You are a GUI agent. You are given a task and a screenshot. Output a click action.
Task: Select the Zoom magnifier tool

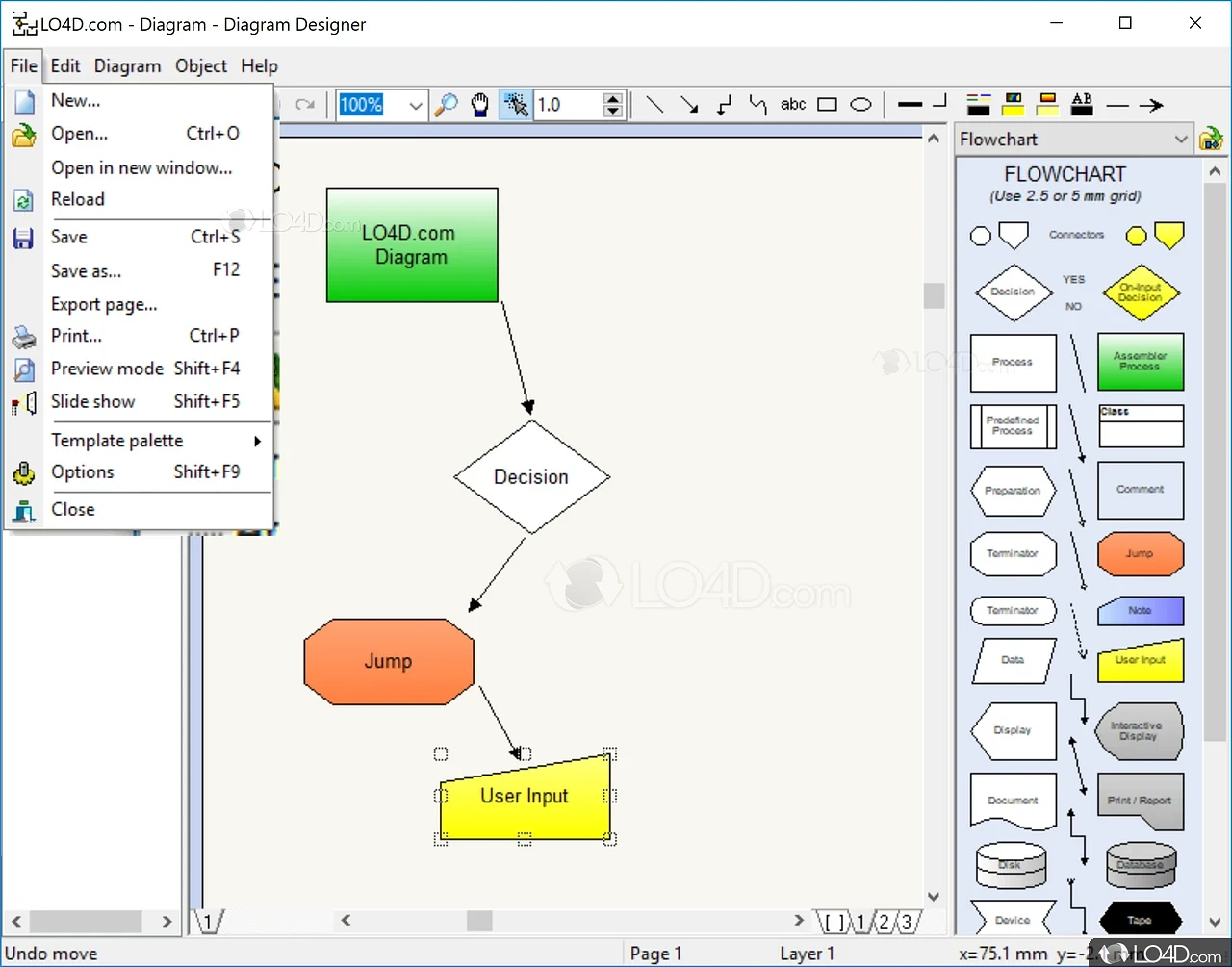(x=446, y=105)
